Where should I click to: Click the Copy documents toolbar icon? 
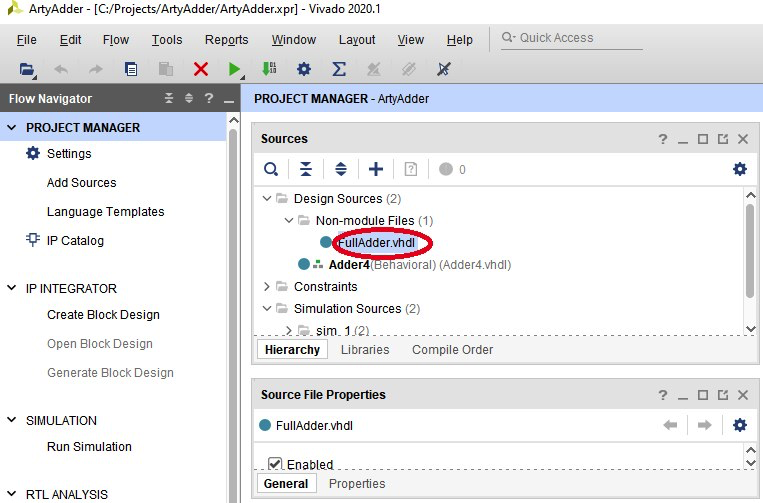click(130, 69)
